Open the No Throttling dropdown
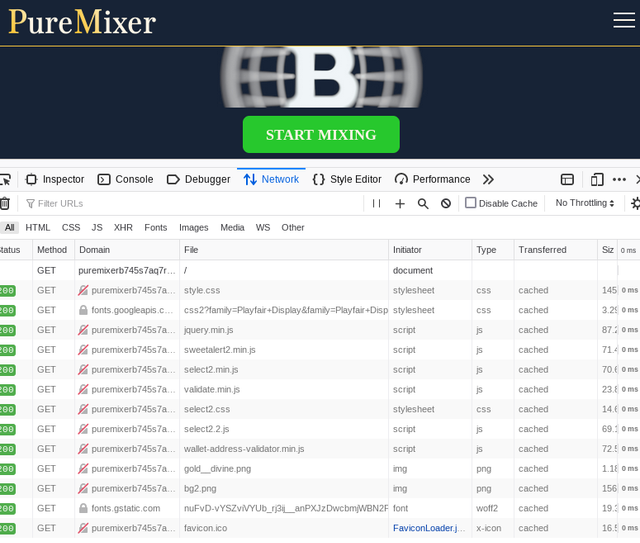This screenshot has height=543, width=640. click(x=584, y=203)
